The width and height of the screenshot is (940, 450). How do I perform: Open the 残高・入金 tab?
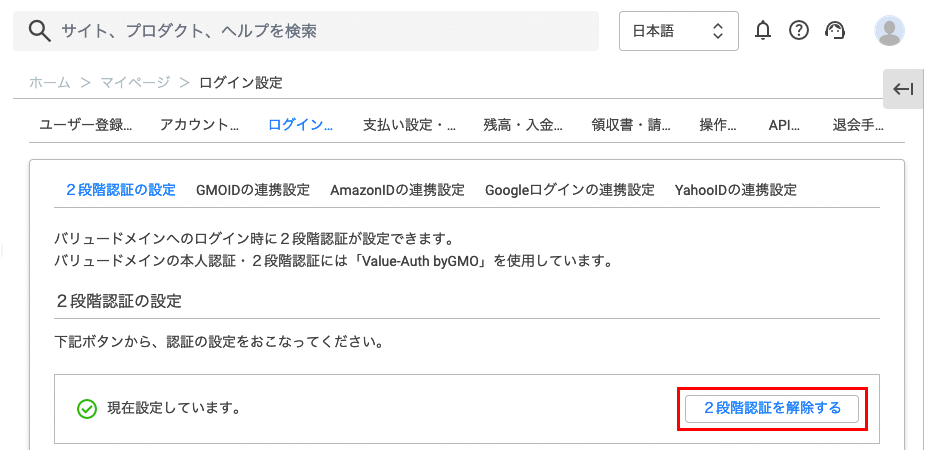point(523,125)
